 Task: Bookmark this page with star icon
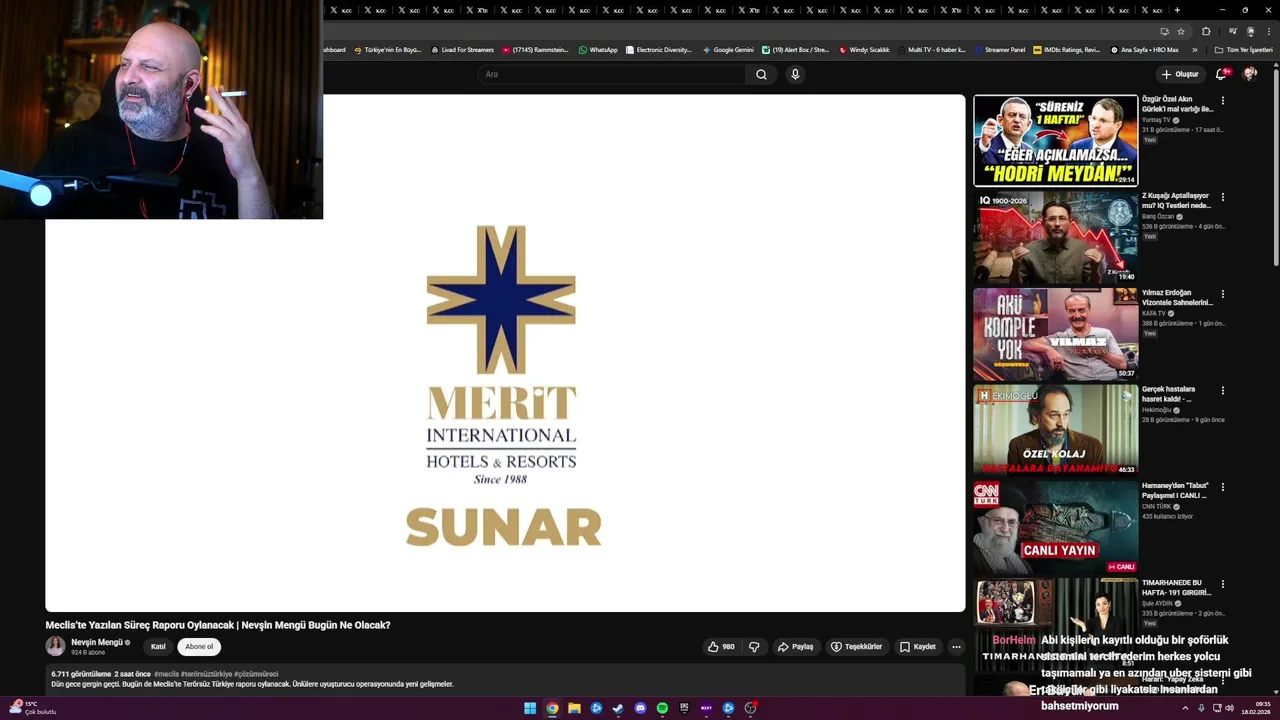[1181, 31]
